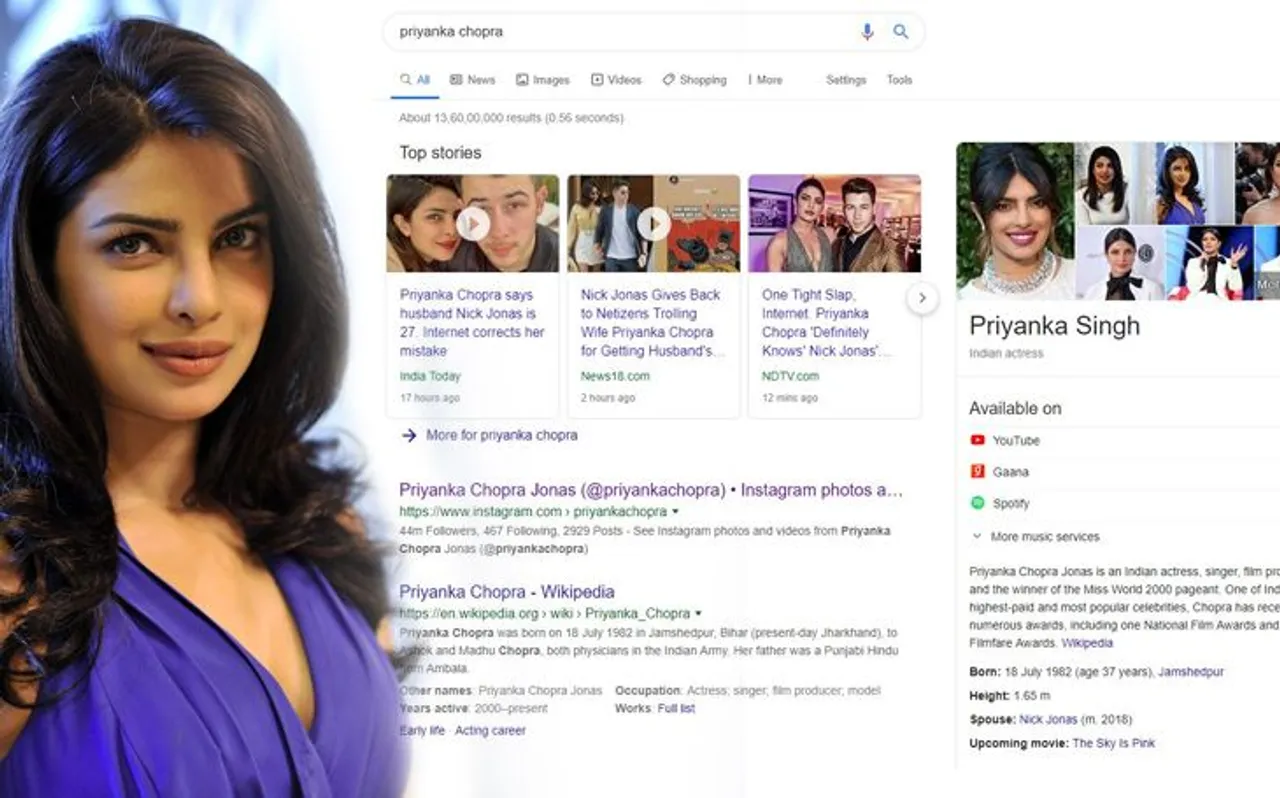
Task: Open The Sky Is Pink movie link
Action: 1113,743
